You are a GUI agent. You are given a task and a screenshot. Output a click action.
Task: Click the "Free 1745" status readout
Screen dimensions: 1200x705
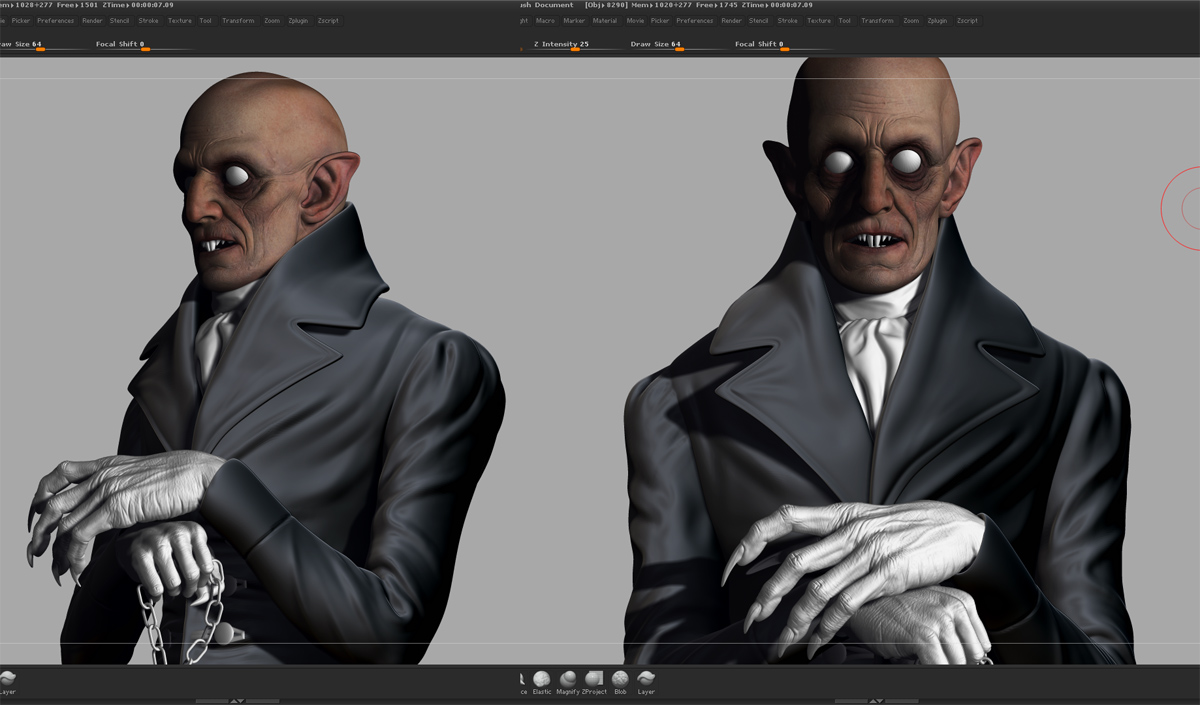(x=716, y=5)
